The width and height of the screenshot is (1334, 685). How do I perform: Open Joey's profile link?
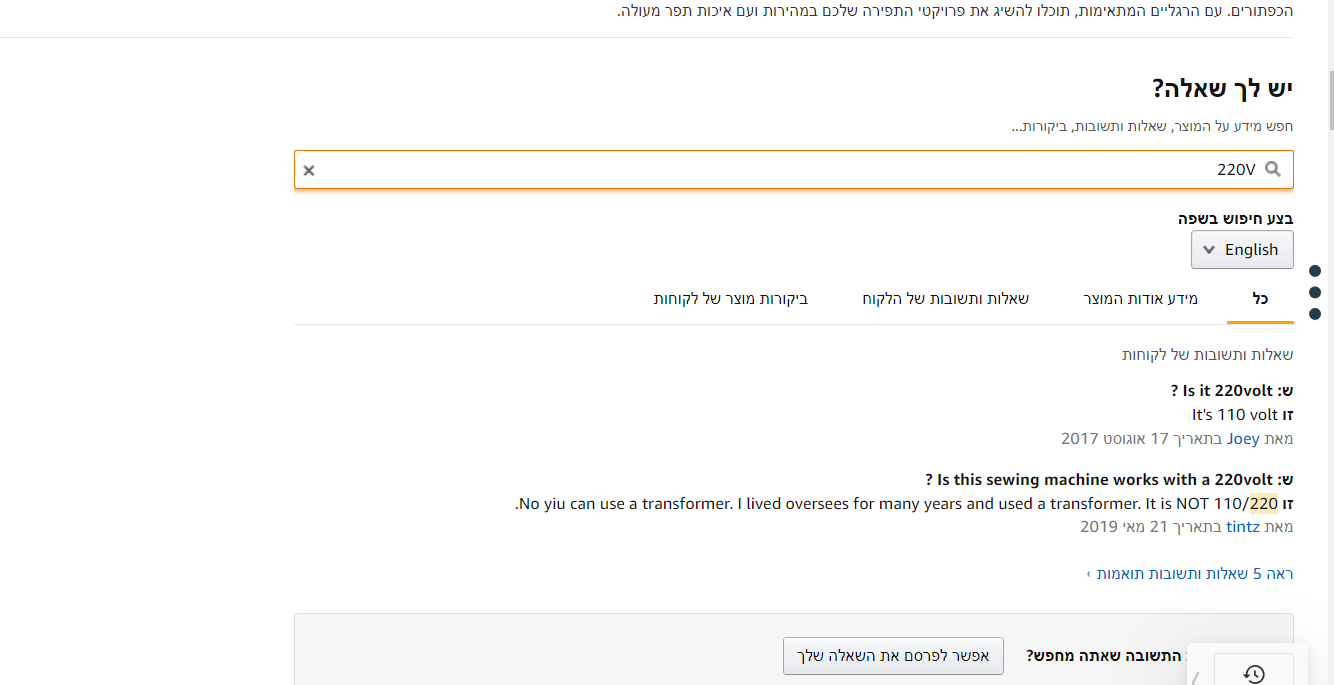[1243, 438]
